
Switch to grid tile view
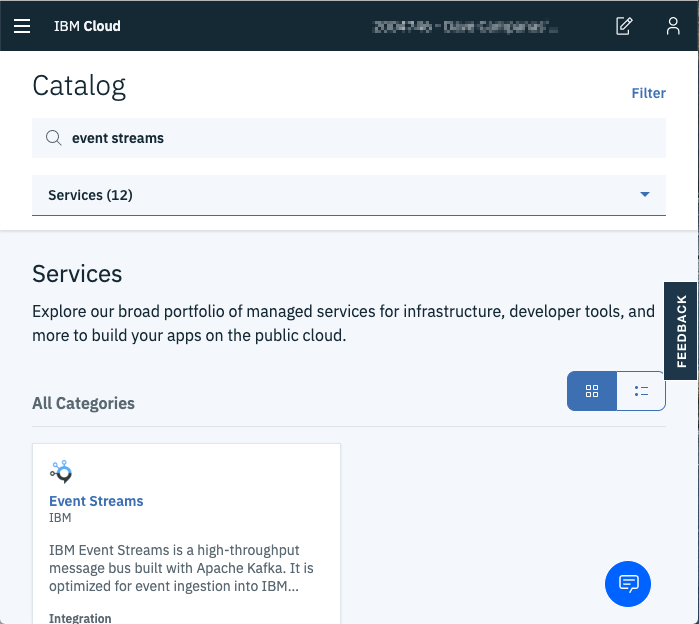592,391
